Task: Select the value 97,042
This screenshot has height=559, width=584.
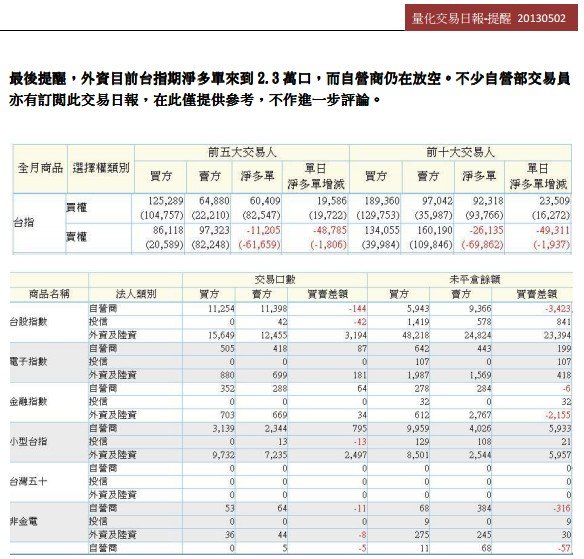Action: 437,201
